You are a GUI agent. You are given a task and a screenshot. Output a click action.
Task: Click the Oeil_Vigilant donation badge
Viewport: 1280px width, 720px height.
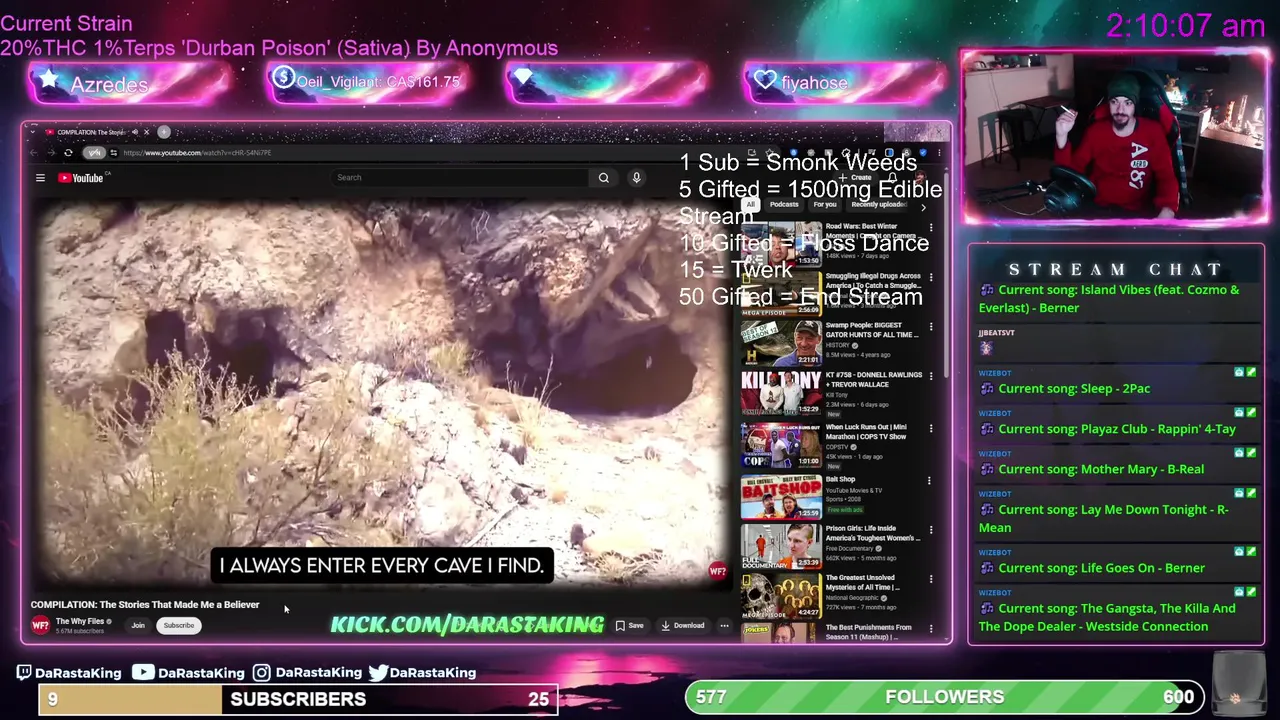pos(368,82)
